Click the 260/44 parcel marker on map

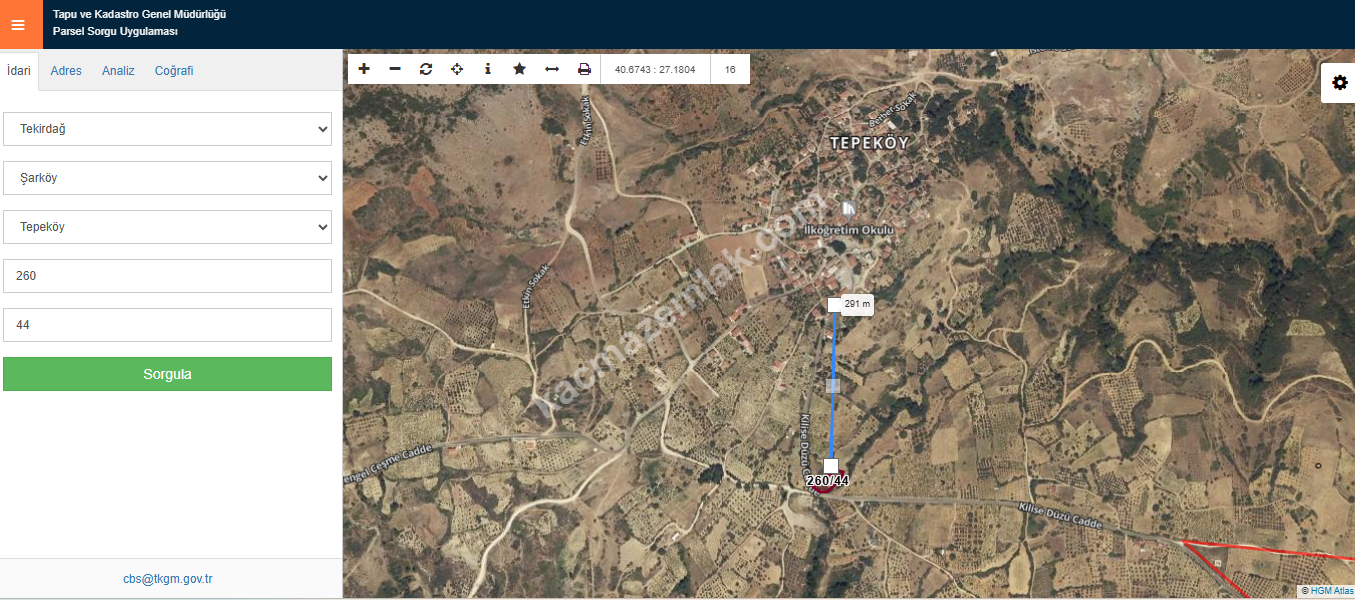(827, 480)
